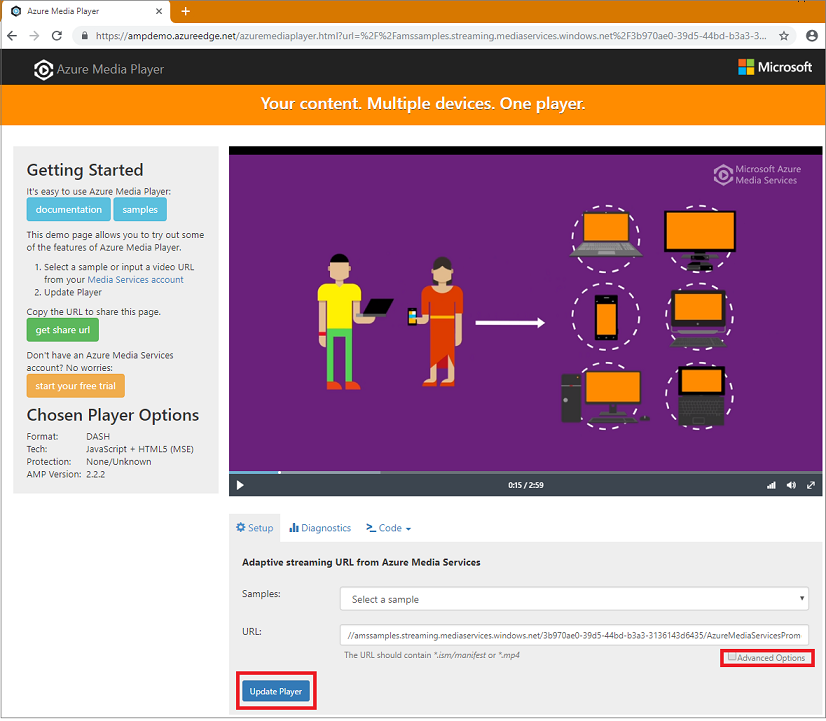Viewport: 826px width, 721px height.
Task: Click the AMP Version 2.2.2 value
Action: pyautogui.click(x=95, y=475)
